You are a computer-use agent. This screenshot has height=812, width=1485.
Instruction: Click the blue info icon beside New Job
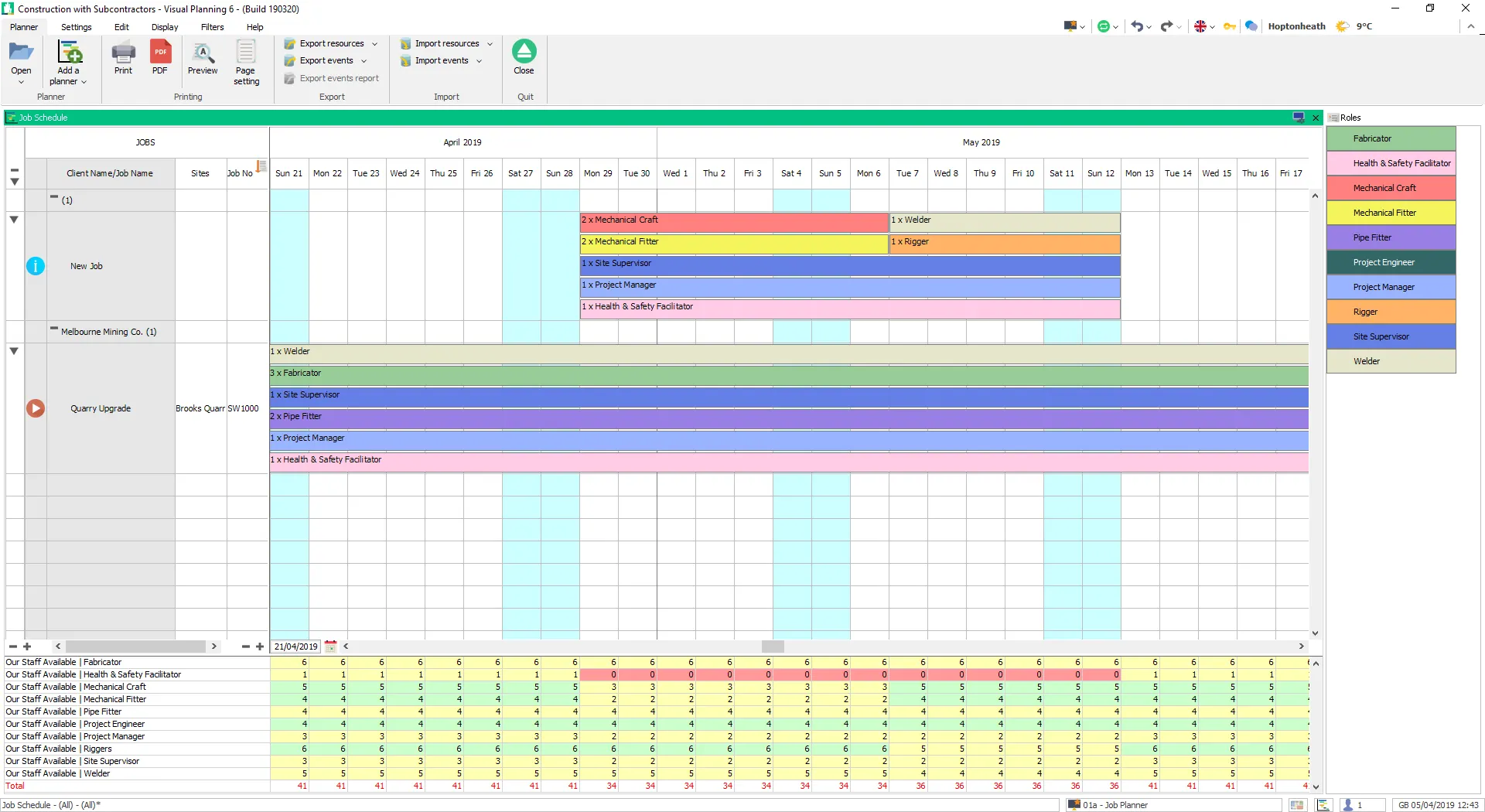[x=36, y=266]
